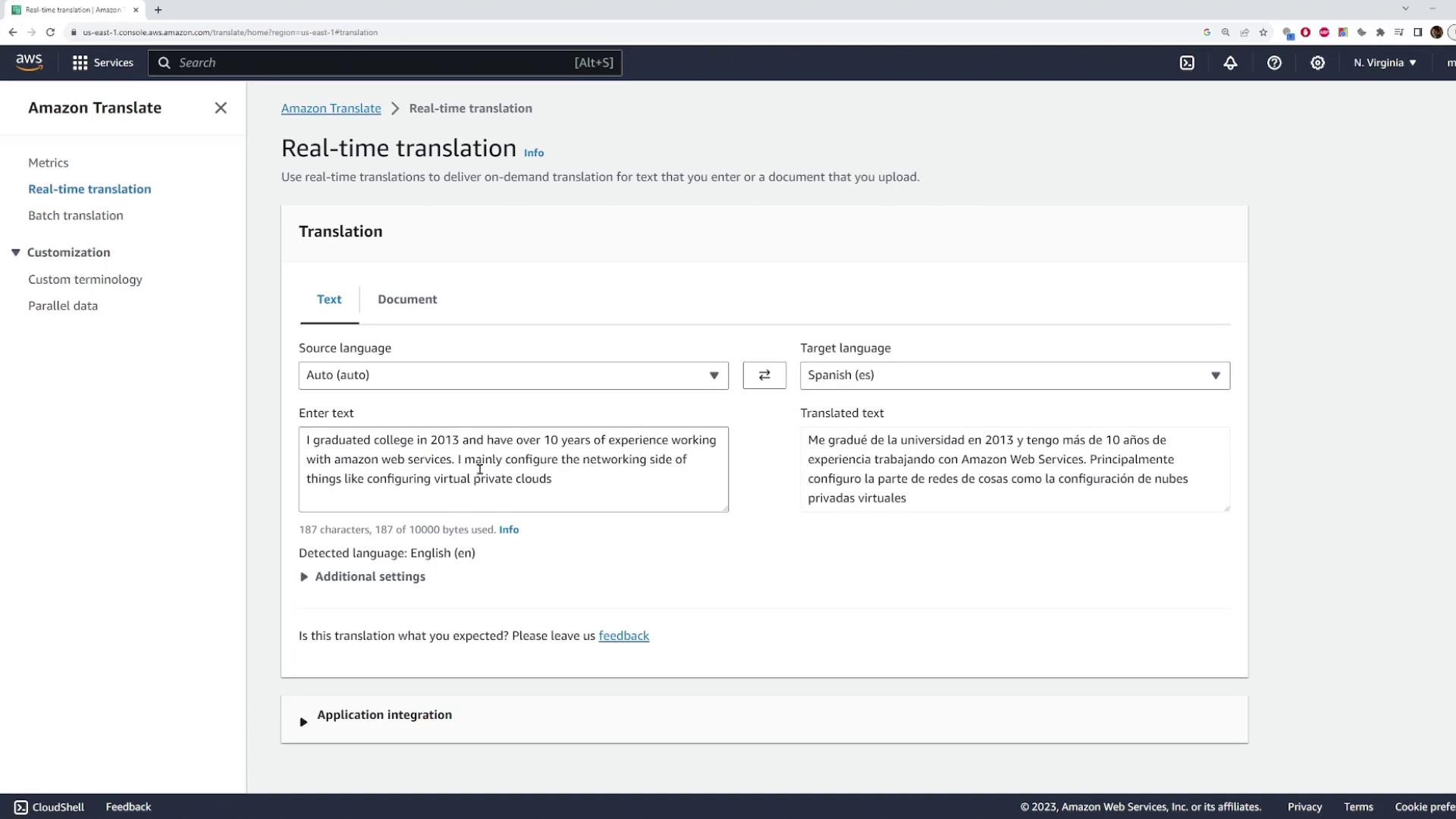Reload the page with browser refresh icon
Screen dimensions: 1456x819
click(50, 33)
